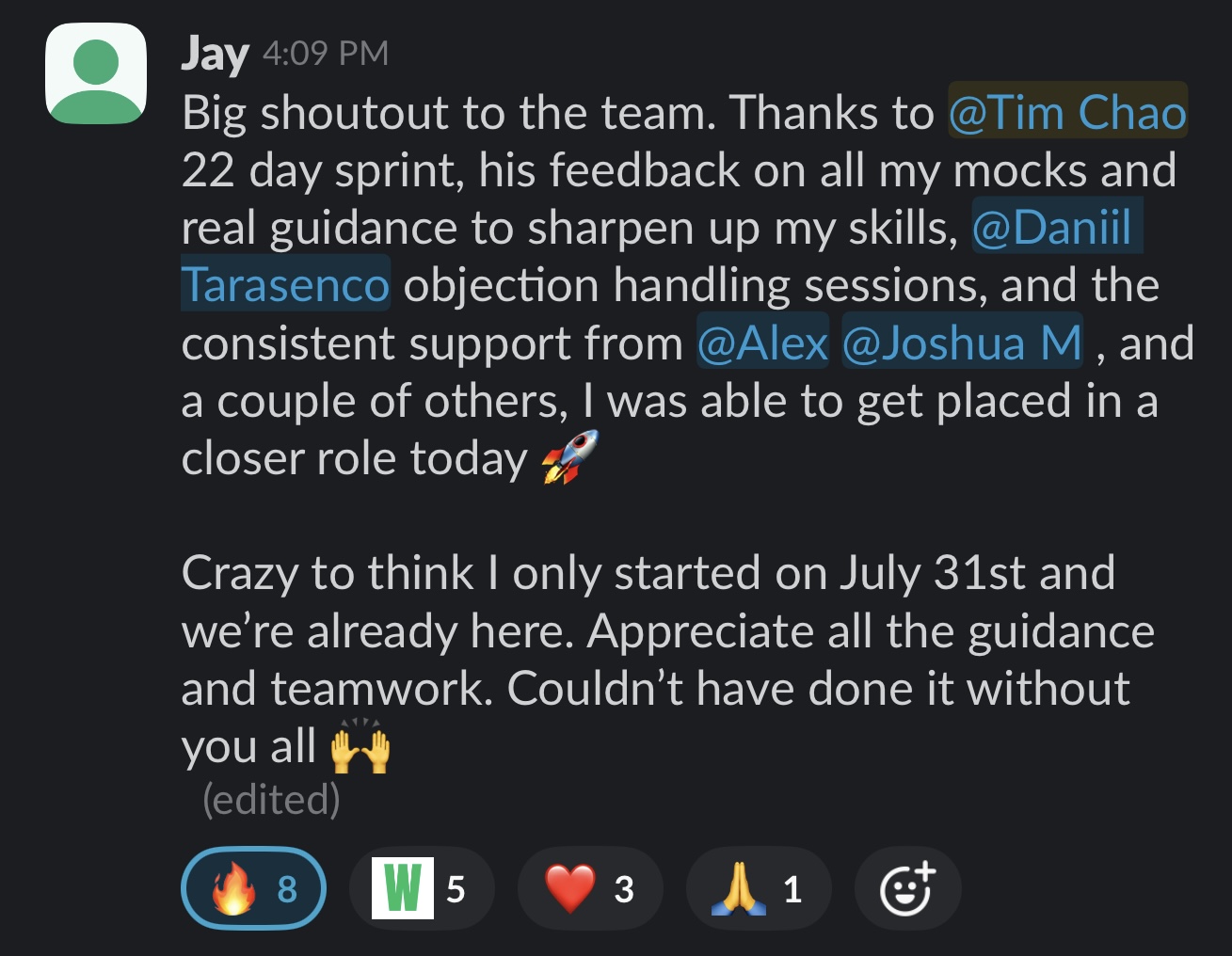Click the Tarasenco part of the mention

[285, 284]
